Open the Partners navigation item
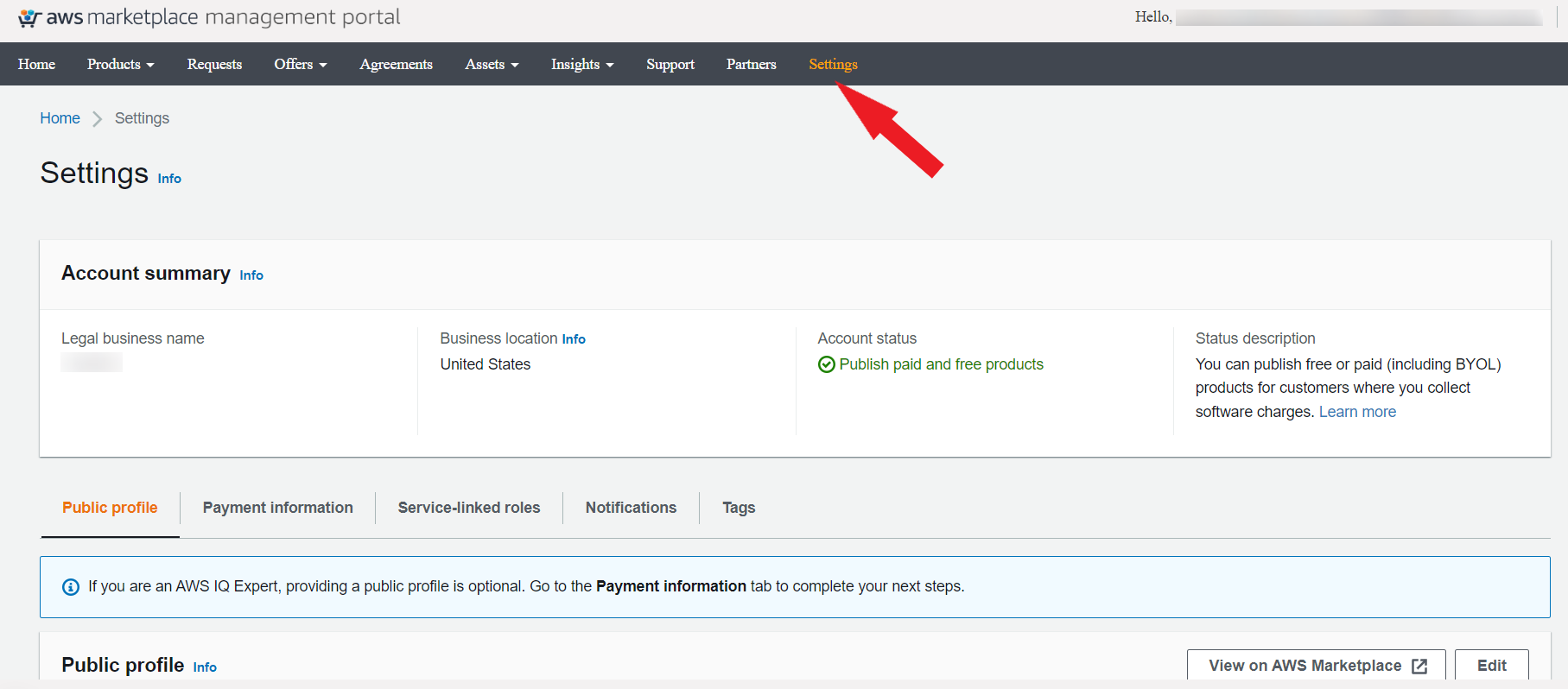 tap(752, 64)
